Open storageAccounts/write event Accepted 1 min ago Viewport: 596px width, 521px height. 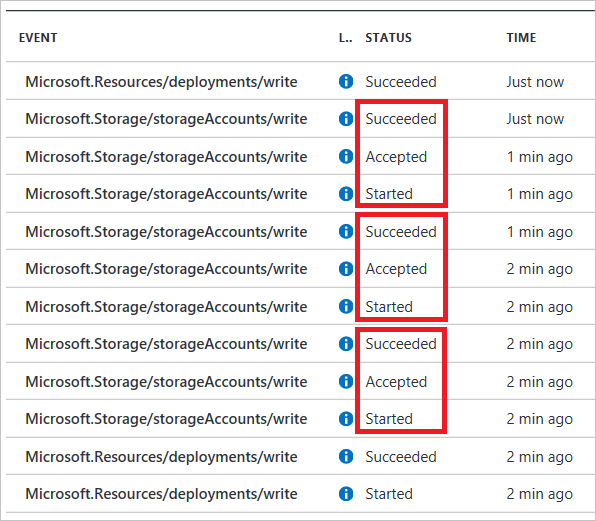[x=166, y=157]
